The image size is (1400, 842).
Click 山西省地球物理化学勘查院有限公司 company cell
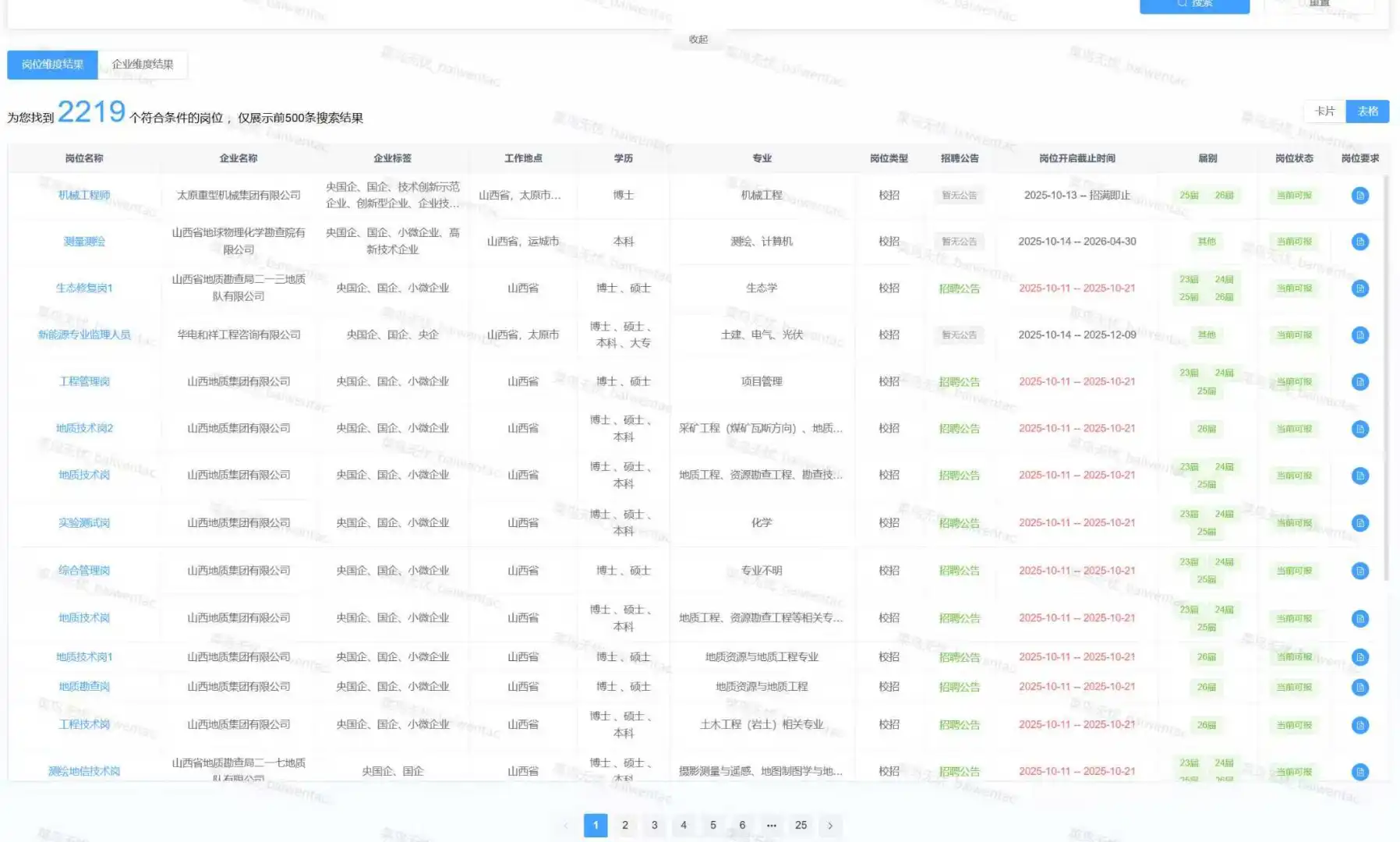tap(239, 242)
